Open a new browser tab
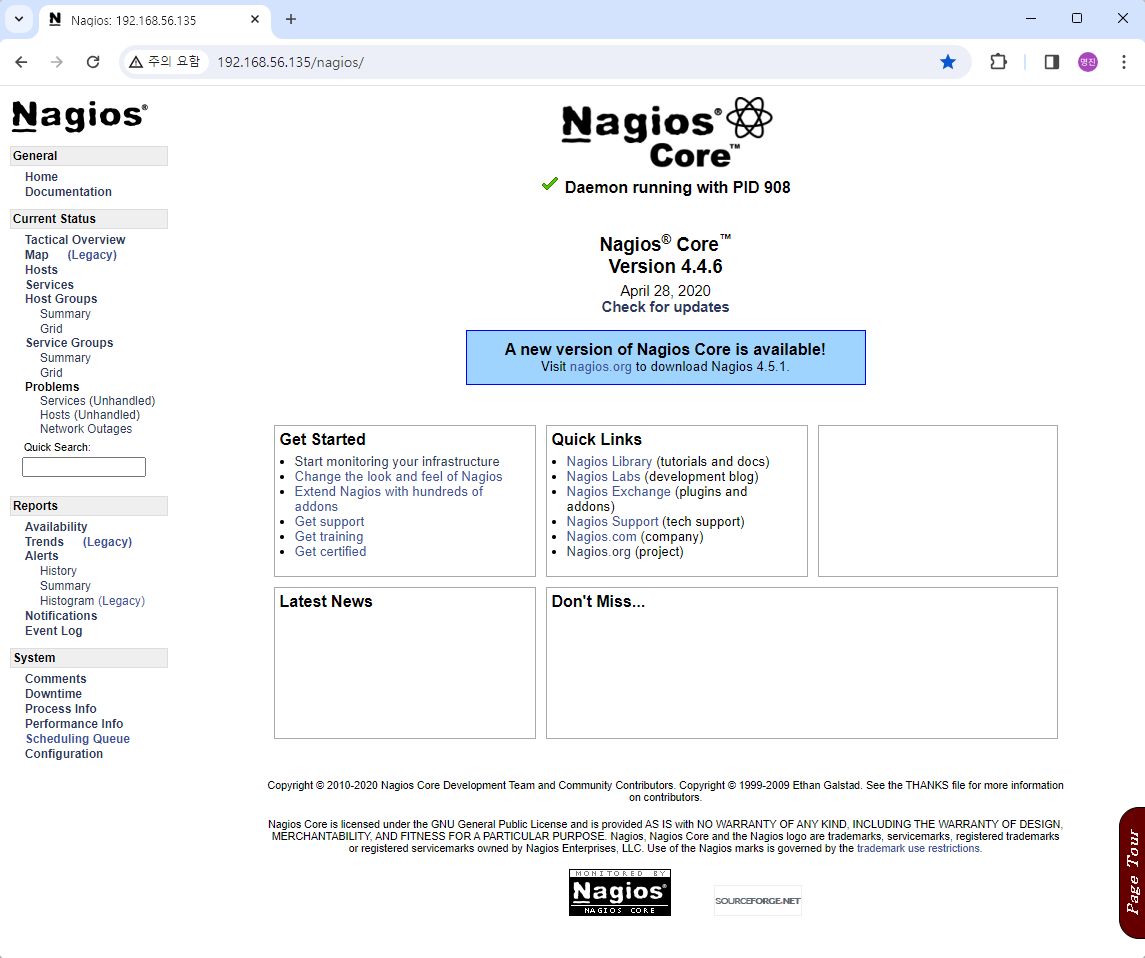Image resolution: width=1145 pixels, height=958 pixels. [291, 19]
